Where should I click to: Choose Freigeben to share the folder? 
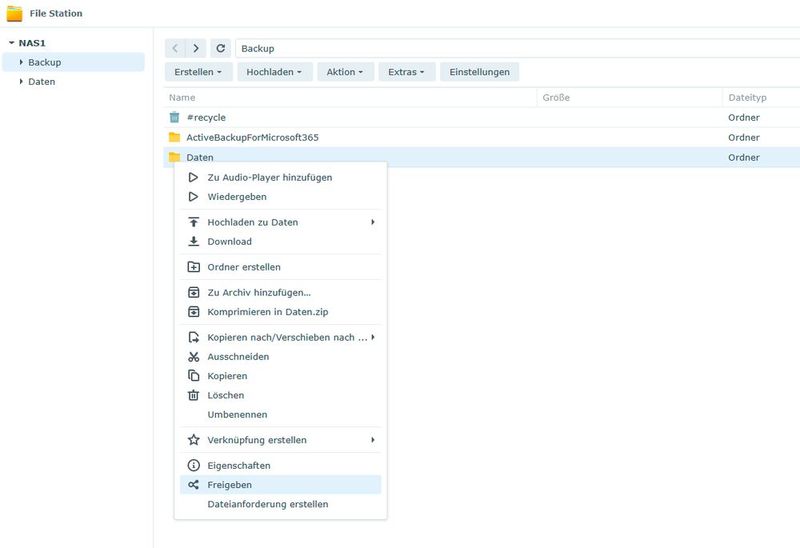click(x=281, y=485)
